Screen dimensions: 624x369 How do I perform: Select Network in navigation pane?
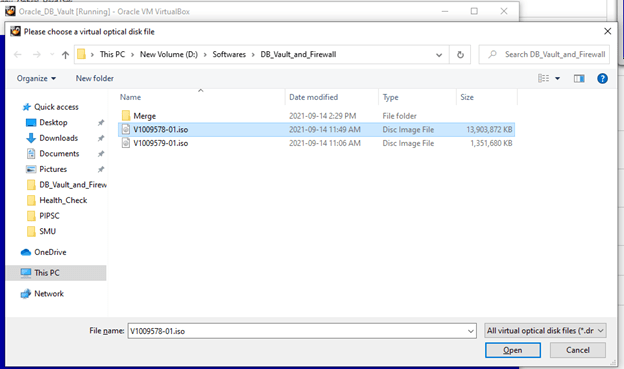(49, 293)
